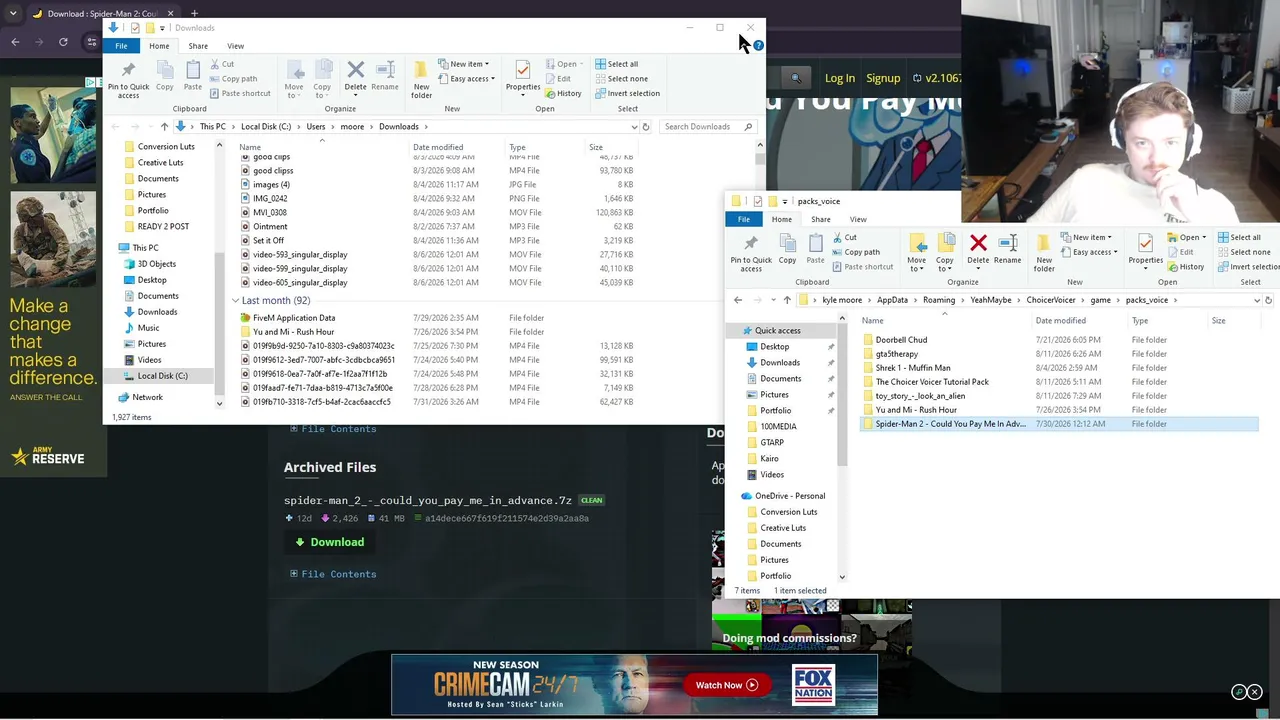Screen dimensions: 1280x720
Task: Click Rename in the packs_voice ribbon
Action: (1007, 249)
